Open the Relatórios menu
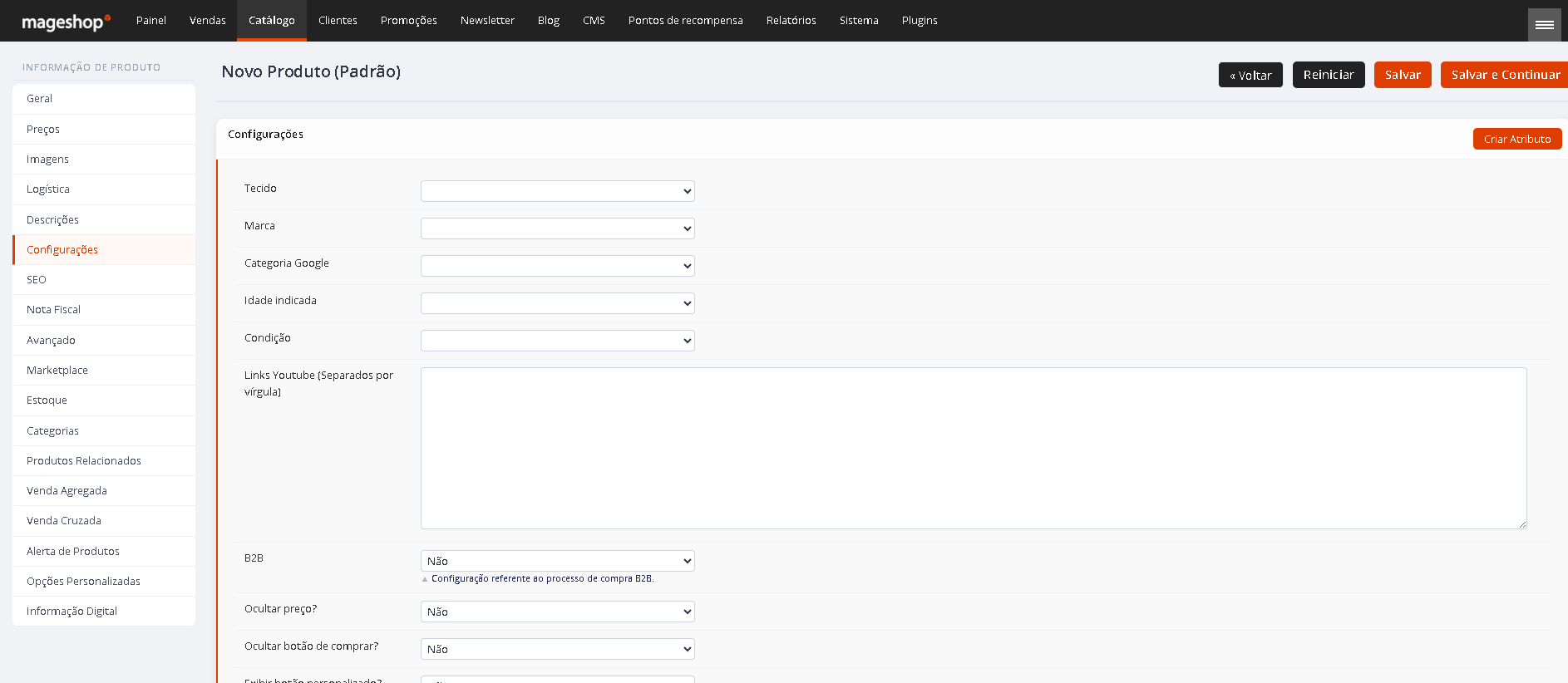Image resolution: width=1568 pixels, height=683 pixels. pyautogui.click(x=791, y=20)
